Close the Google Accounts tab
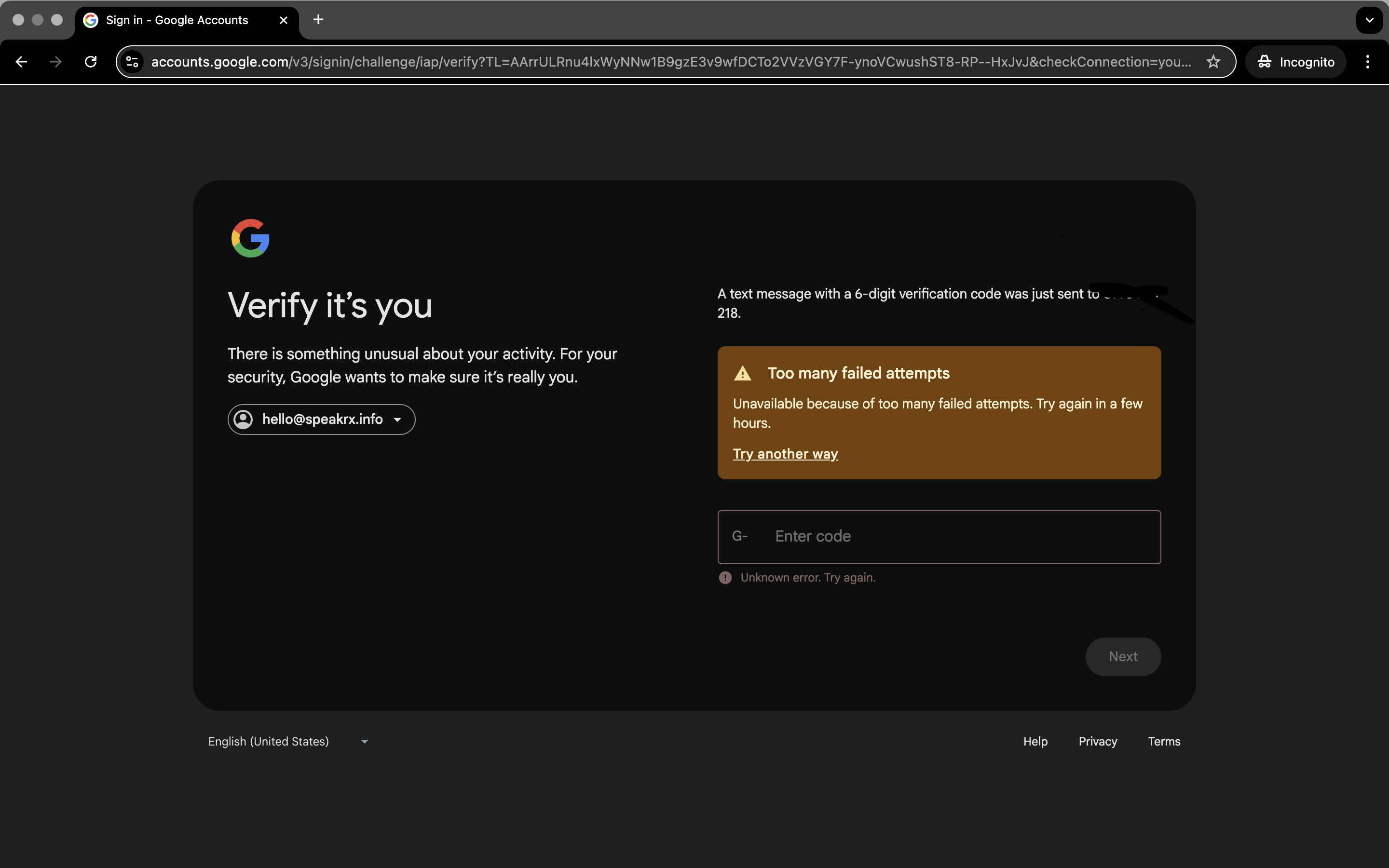 283,20
